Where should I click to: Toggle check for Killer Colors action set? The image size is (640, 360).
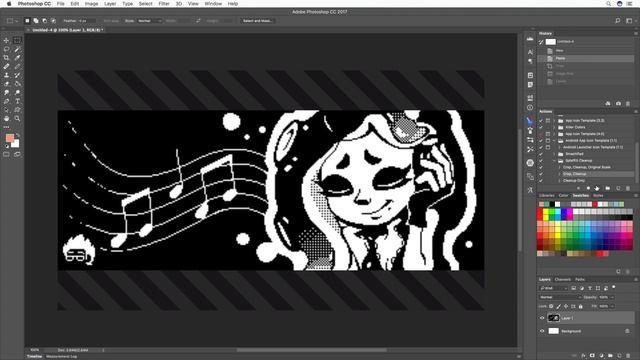[x=541, y=127]
